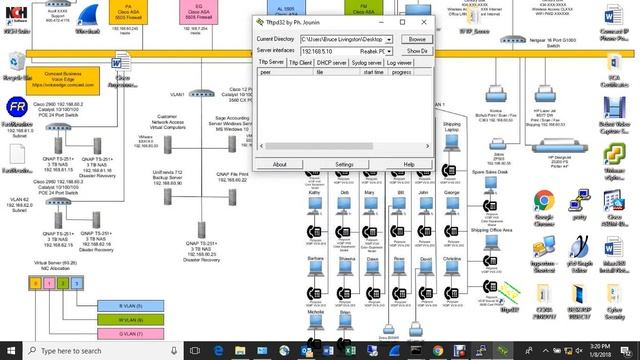
Task: Open the Recycle Bin on the desktop
Action: point(16,66)
